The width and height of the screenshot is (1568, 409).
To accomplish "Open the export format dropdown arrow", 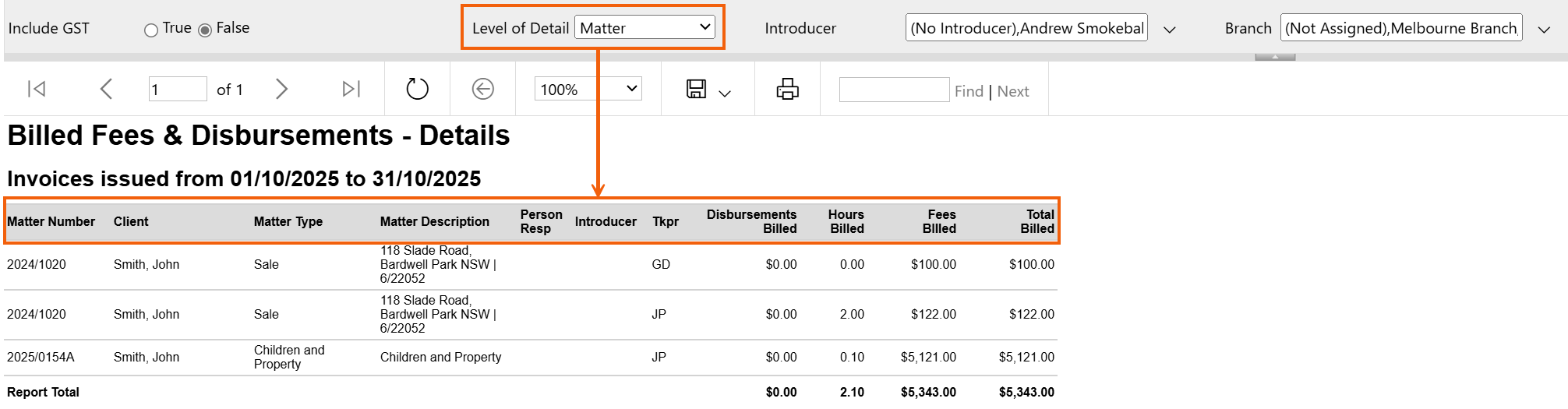I will pyautogui.click(x=725, y=93).
